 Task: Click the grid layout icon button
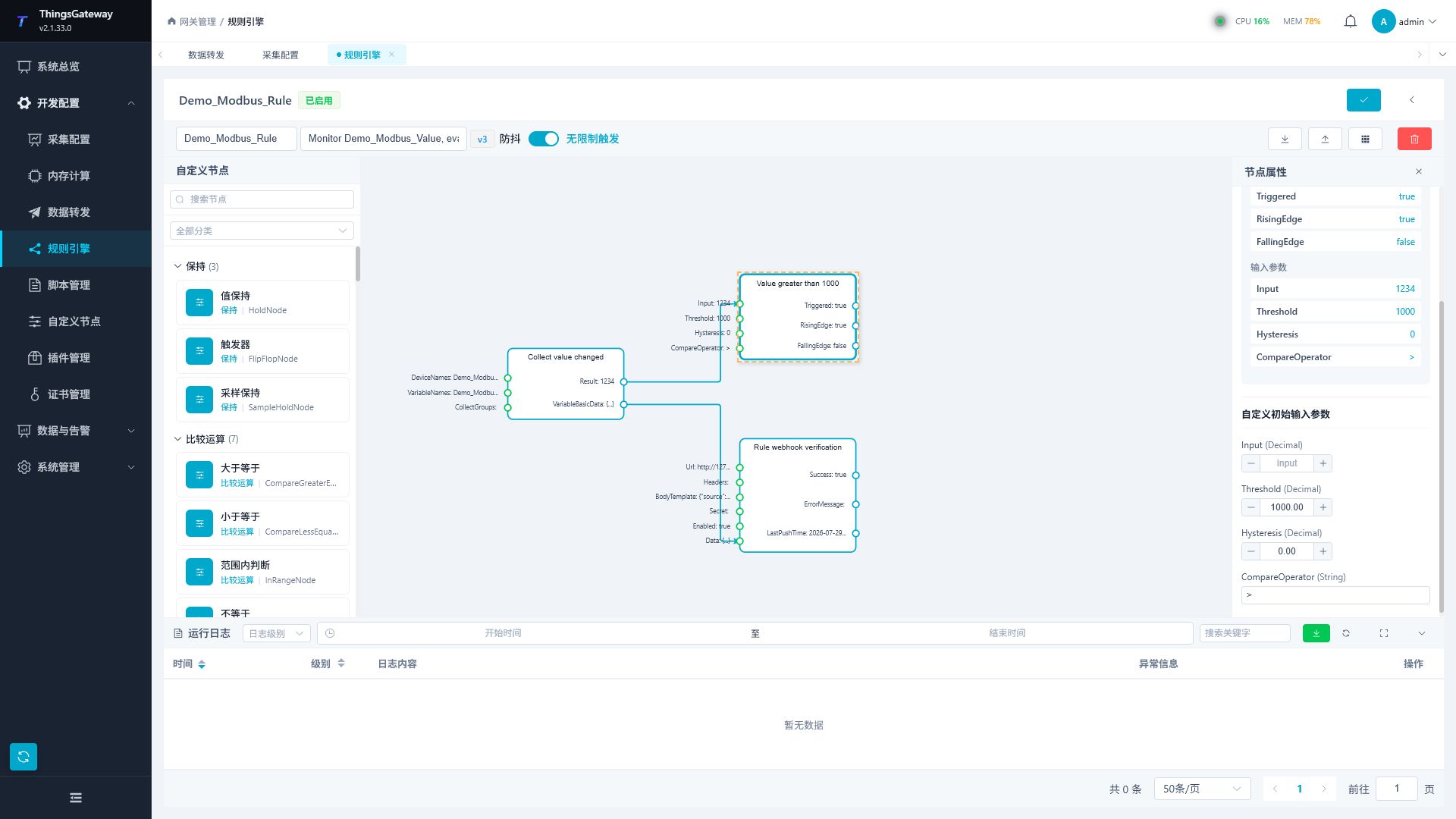coord(1365,139)
